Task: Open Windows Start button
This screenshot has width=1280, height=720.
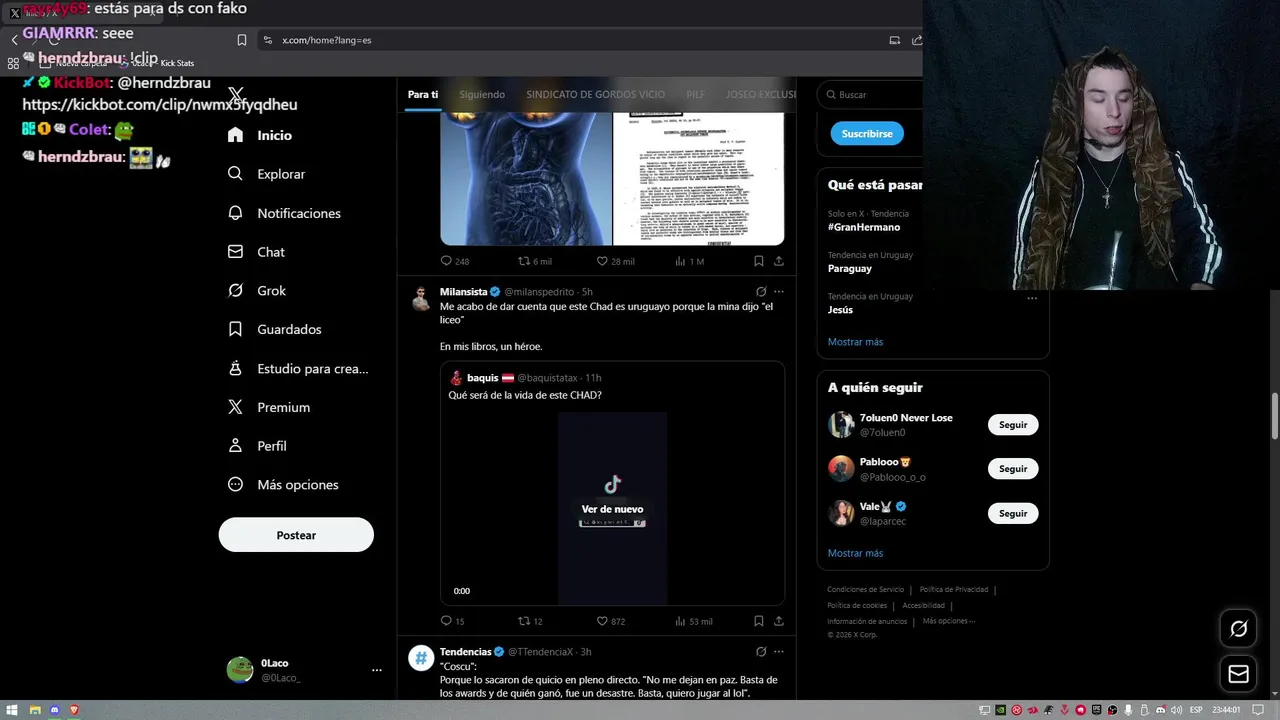Action: (x=12, y=710)
